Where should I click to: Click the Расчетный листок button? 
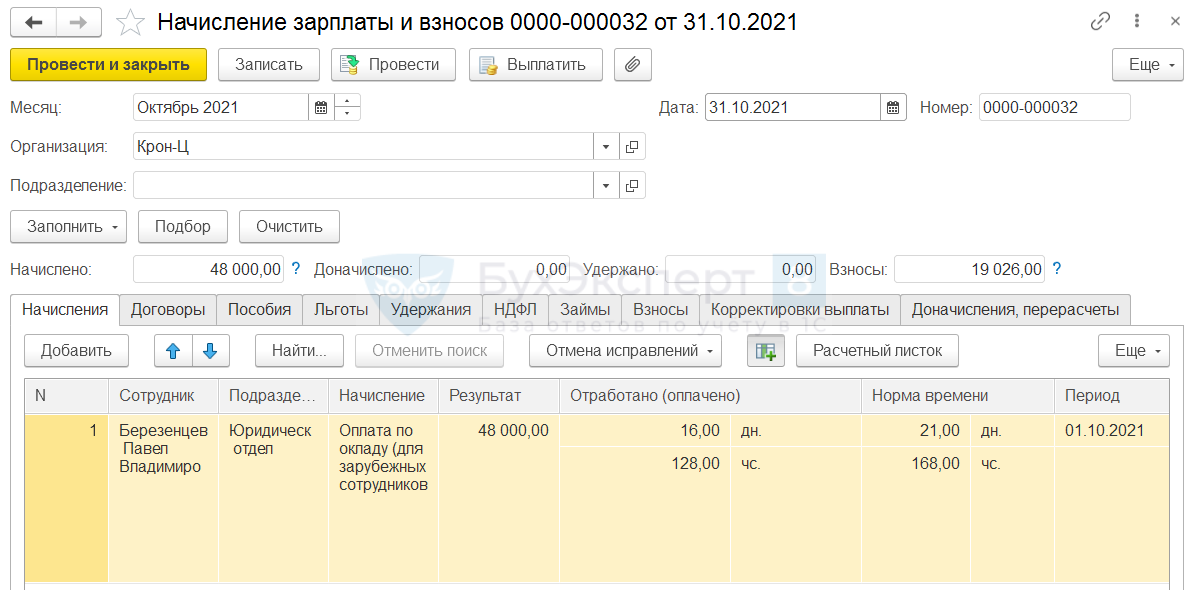876,351
